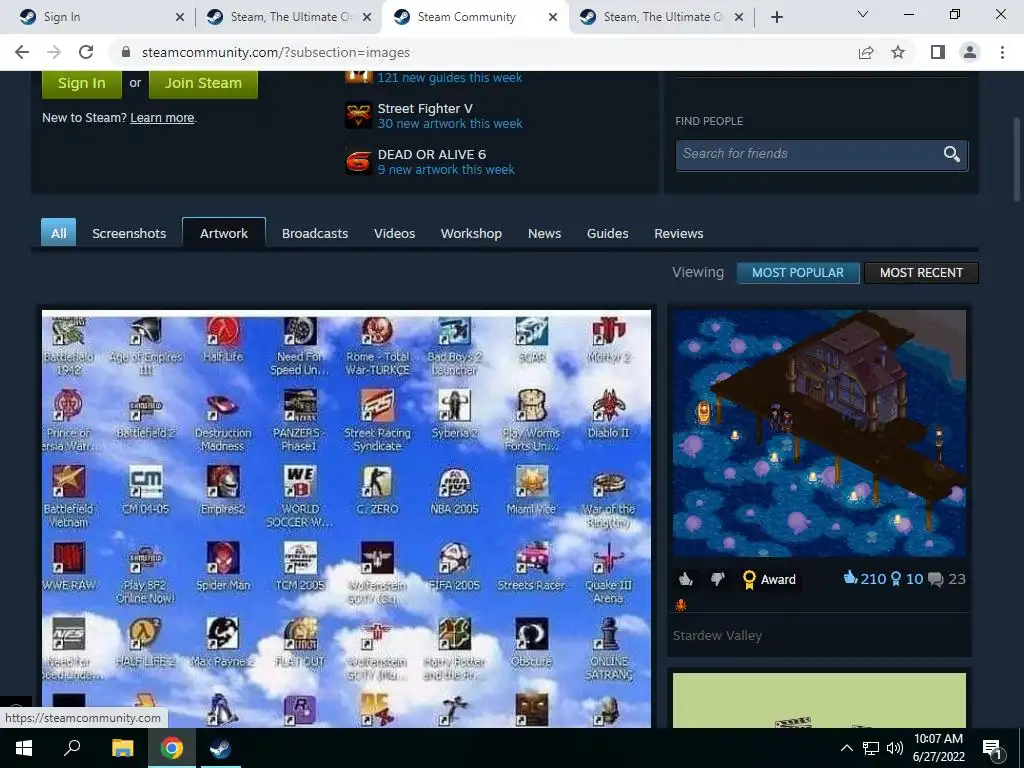Screen dimensions: 1024x768
Task: Open a new browser tab
Action: tap(776, 17)
